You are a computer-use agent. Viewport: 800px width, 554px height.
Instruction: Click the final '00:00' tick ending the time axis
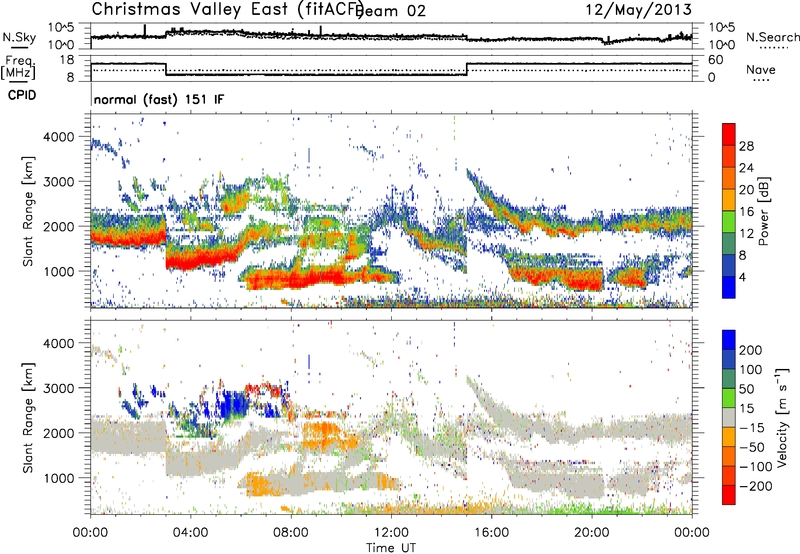[691, 533]
